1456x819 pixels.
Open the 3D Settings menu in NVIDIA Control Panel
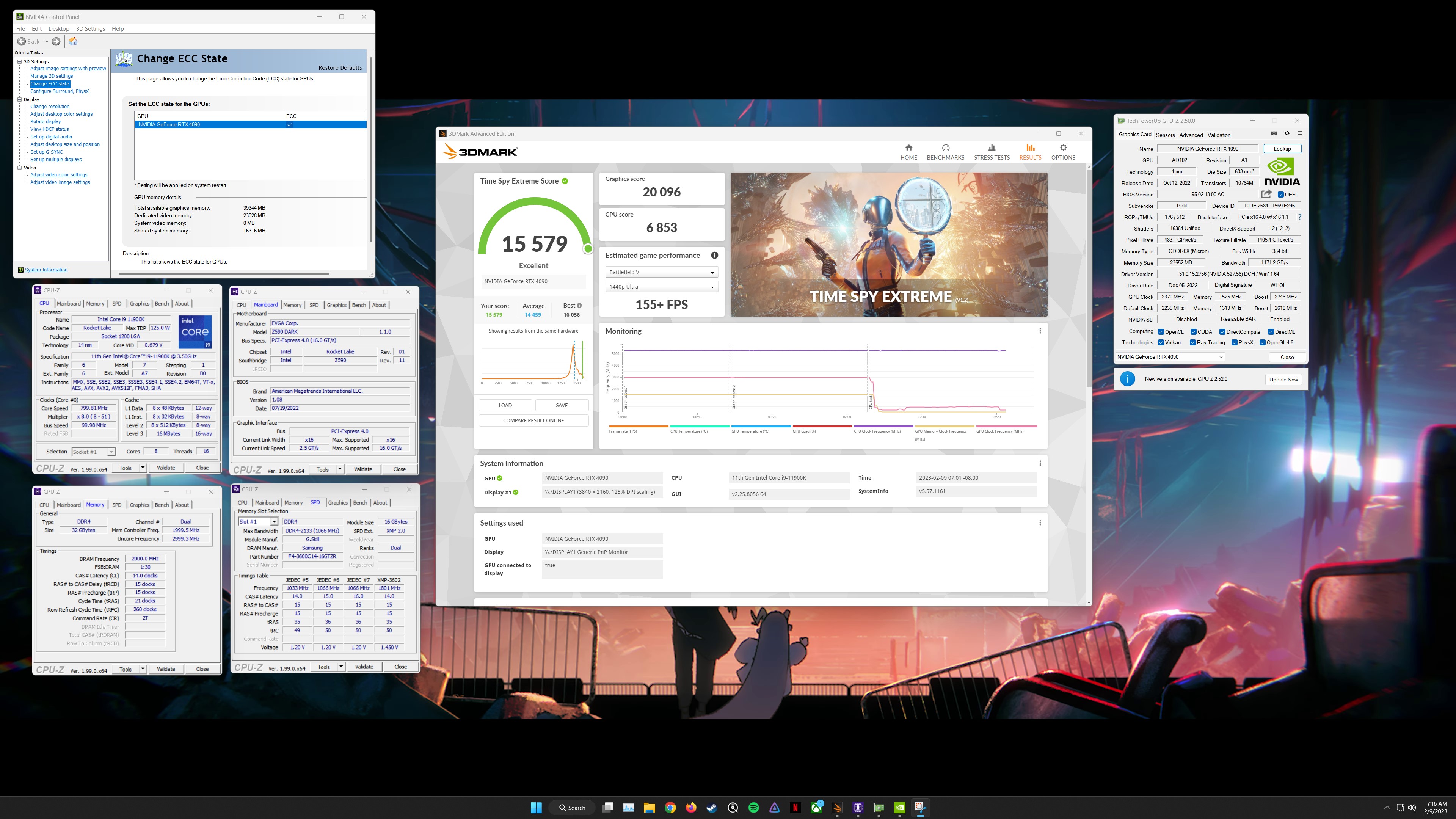[91, 29]
